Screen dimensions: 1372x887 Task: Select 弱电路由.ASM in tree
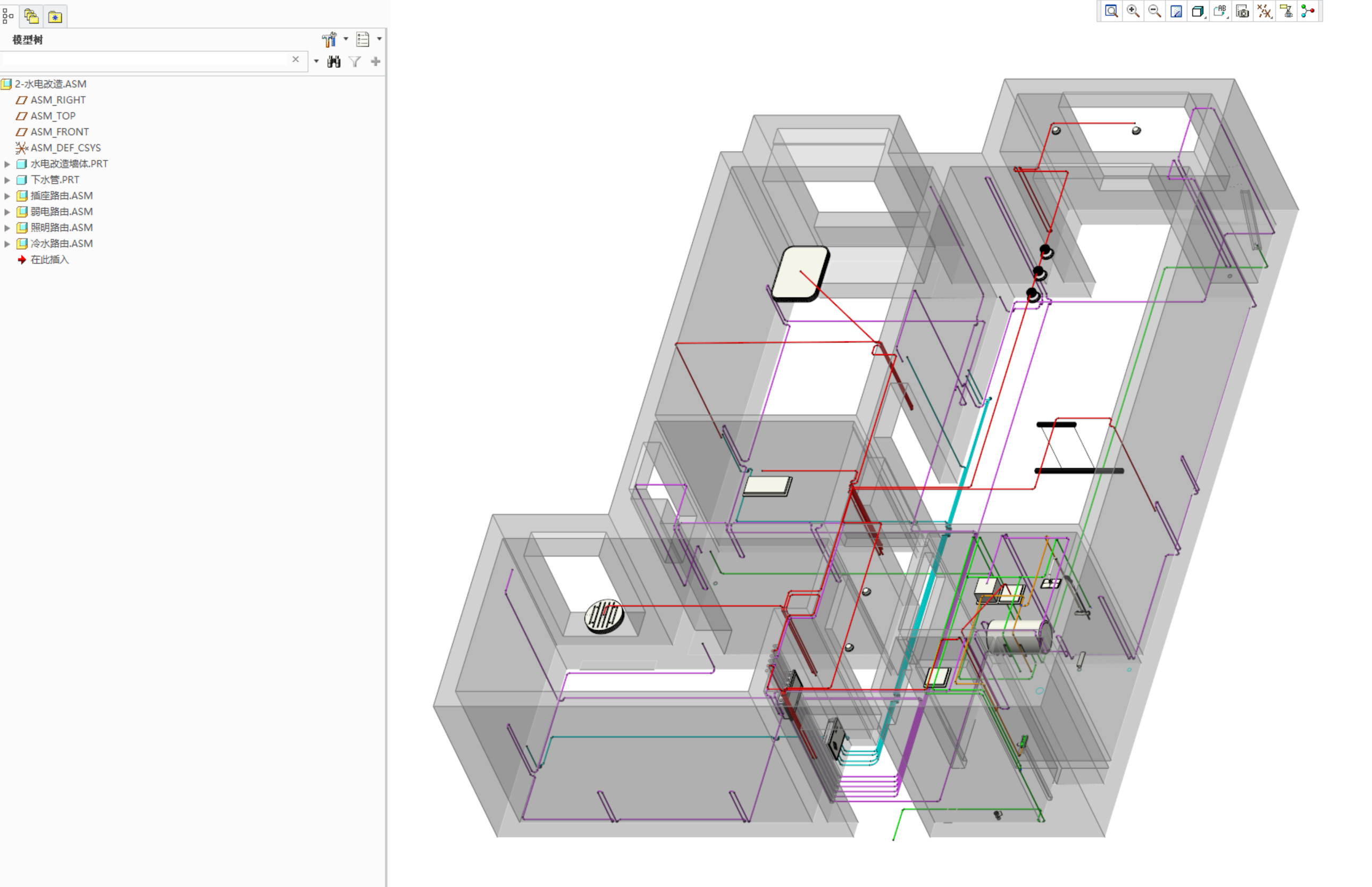pyautogui.click(x=61, y=212)
